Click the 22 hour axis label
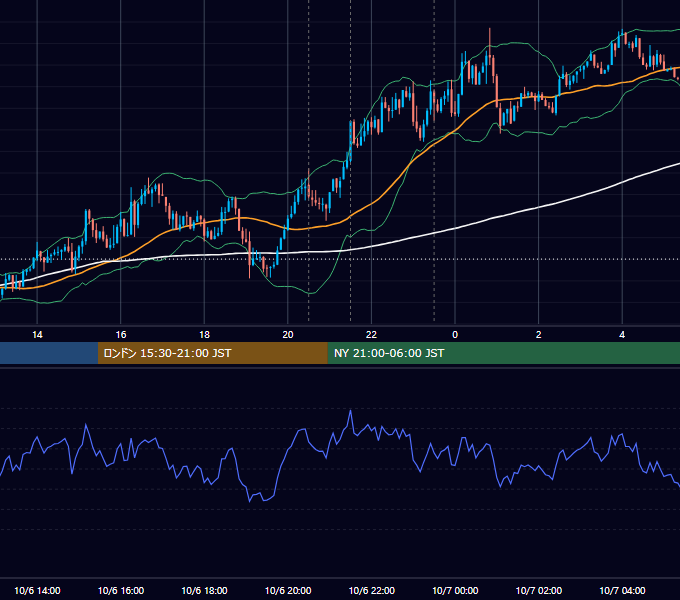 tap(371, 335)
